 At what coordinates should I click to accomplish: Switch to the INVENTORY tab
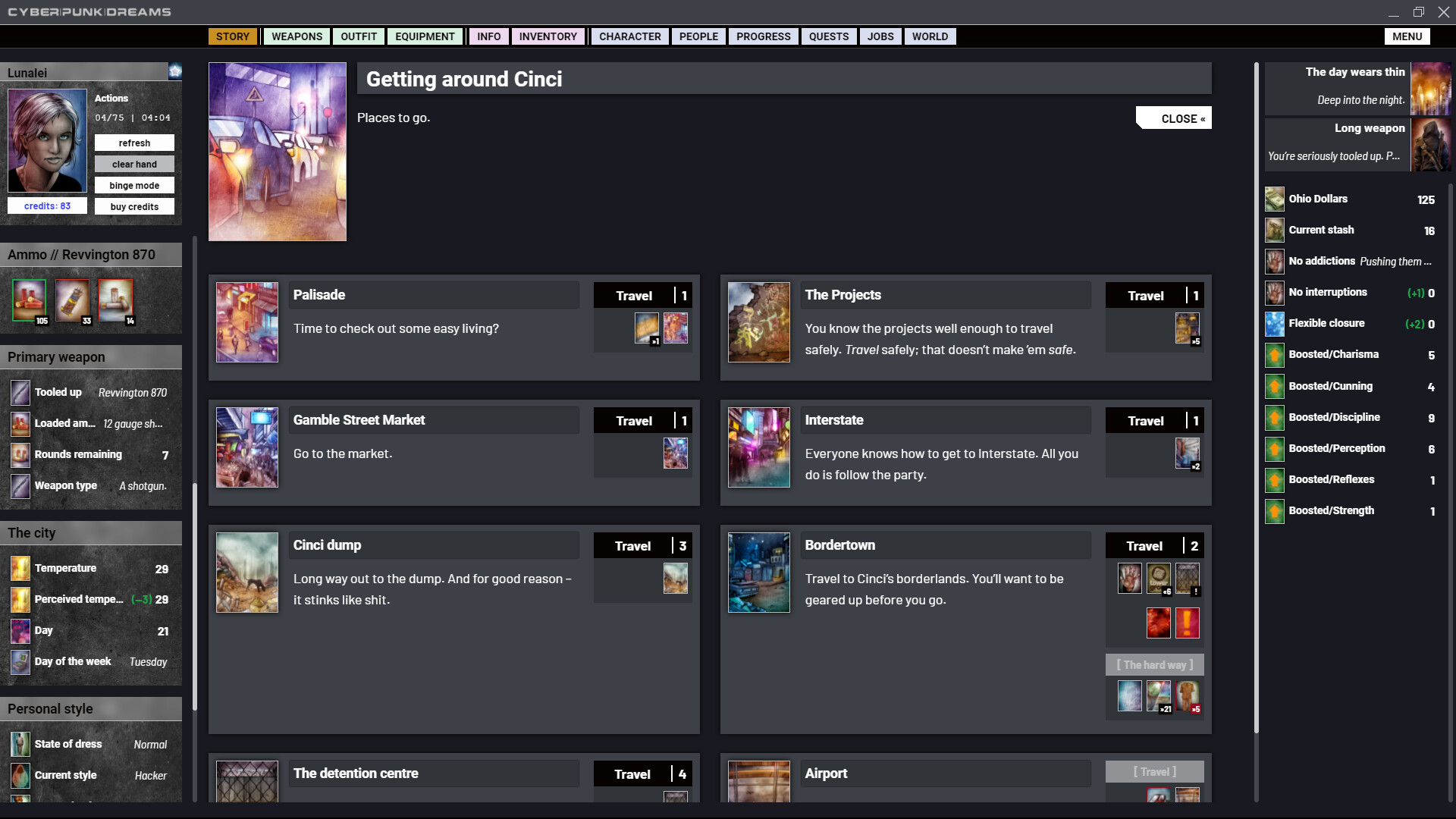tap(548, 36)
